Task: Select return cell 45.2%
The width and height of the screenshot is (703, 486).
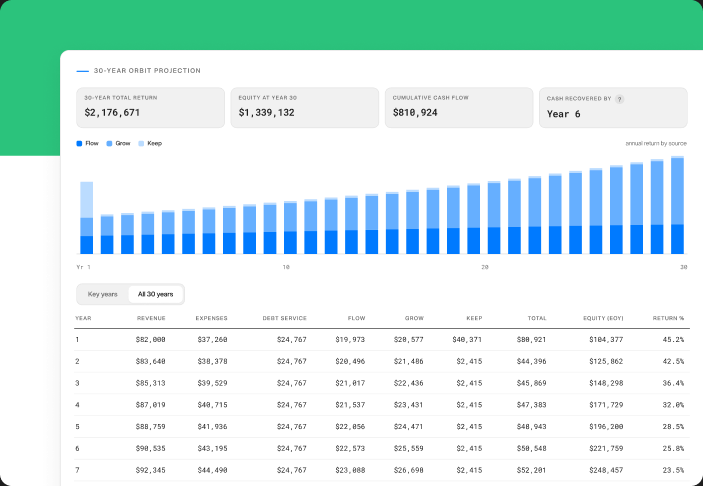Action: click(x=673, y=340)
